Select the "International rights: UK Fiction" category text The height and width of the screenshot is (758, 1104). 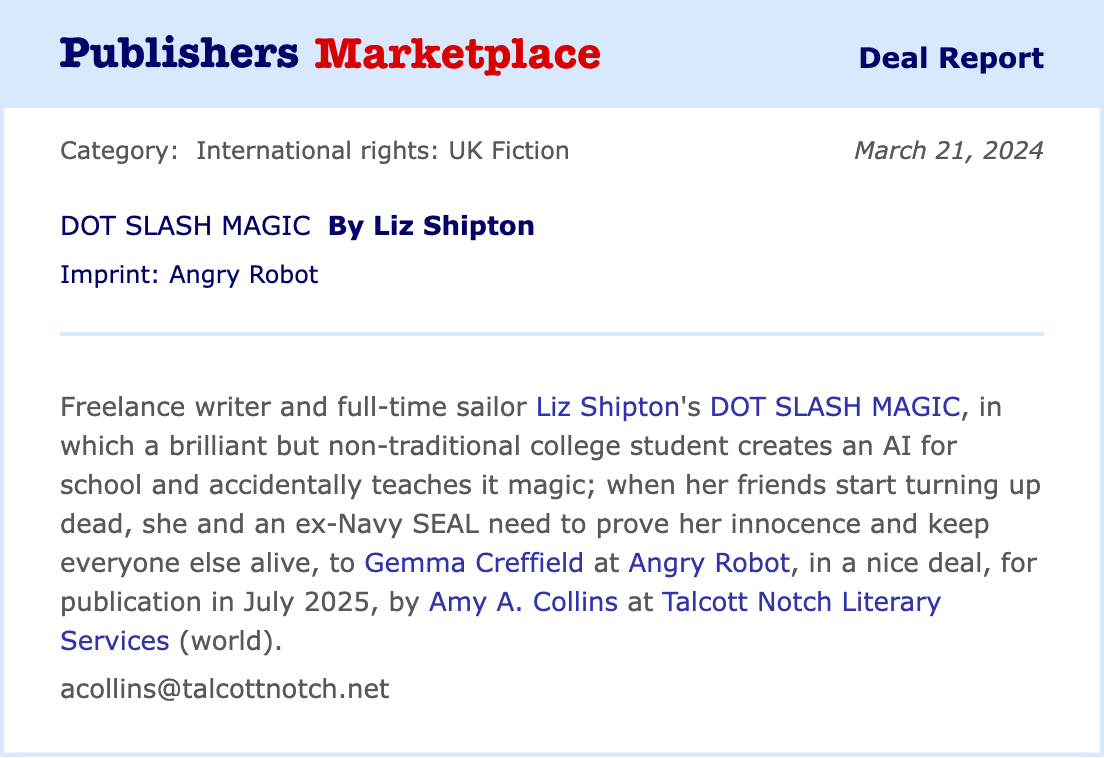coord(382,151)
